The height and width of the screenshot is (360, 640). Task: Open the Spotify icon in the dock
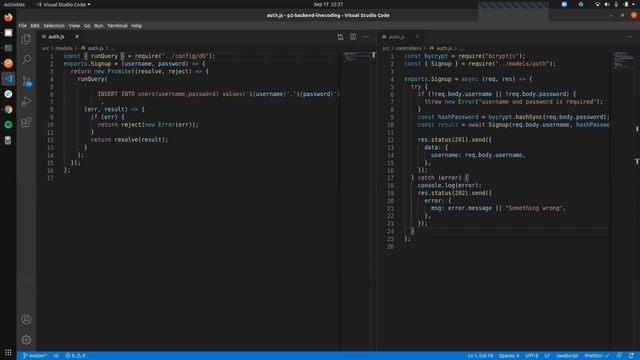tap(8, 125)
